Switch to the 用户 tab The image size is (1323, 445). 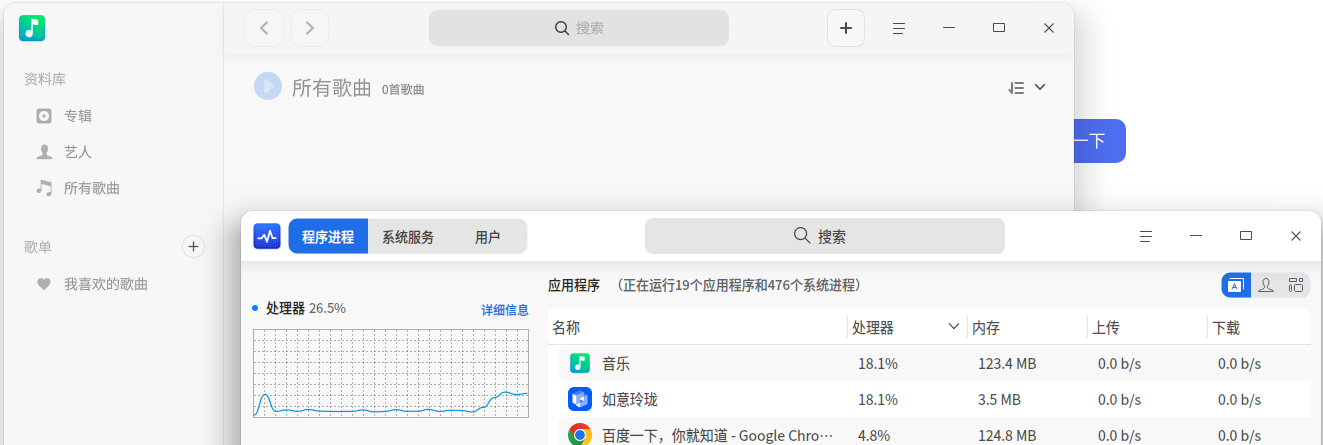tap(487, 237)
